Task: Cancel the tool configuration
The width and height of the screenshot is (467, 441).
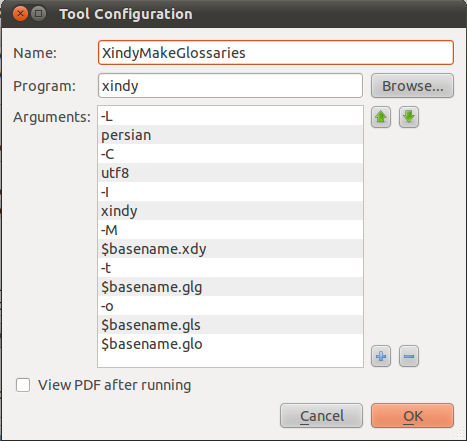Action: coord(321,416)
